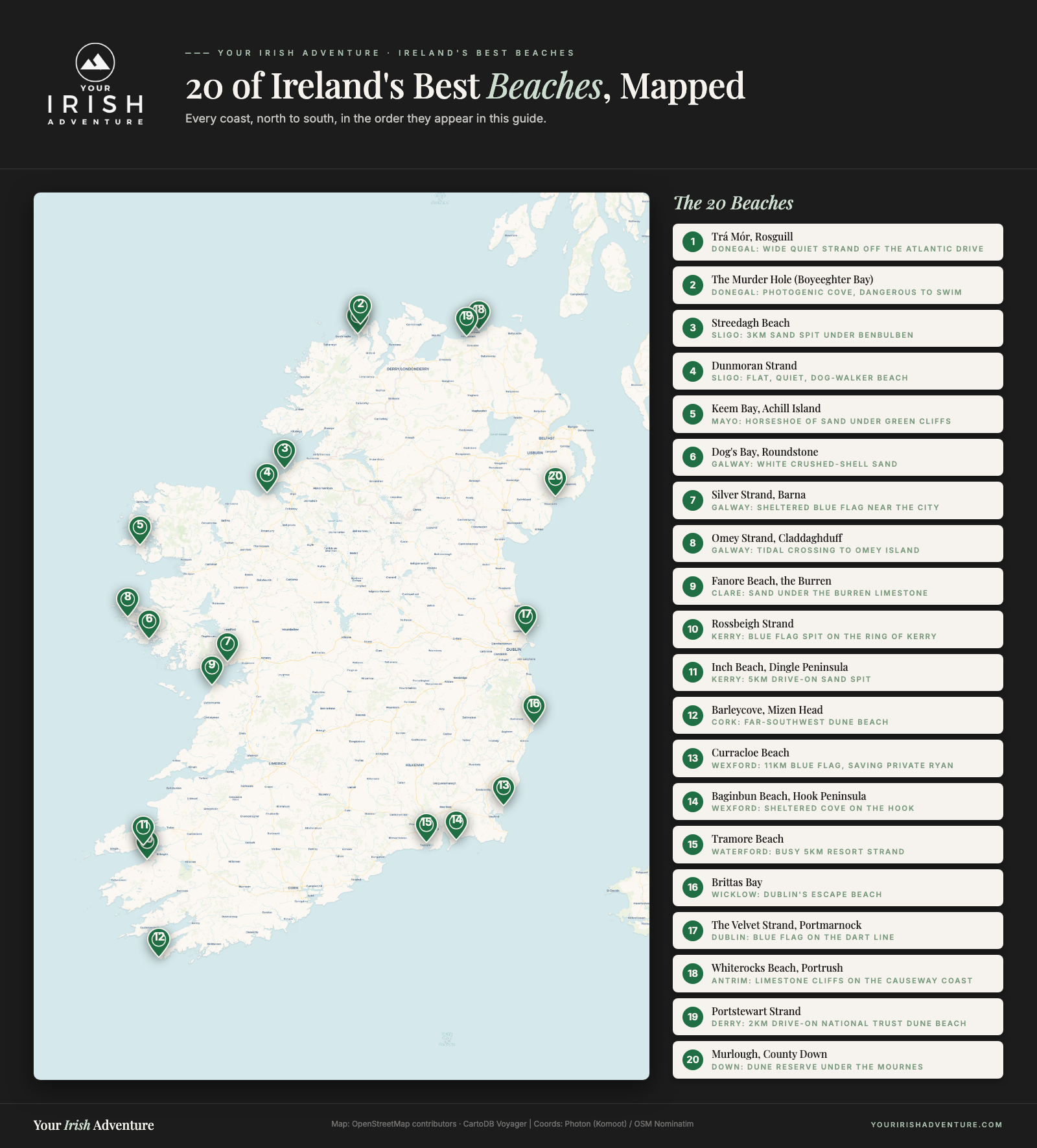Click map pin 12 at Mizen Head
The image size is (1037, 1148).
[159, 941]
